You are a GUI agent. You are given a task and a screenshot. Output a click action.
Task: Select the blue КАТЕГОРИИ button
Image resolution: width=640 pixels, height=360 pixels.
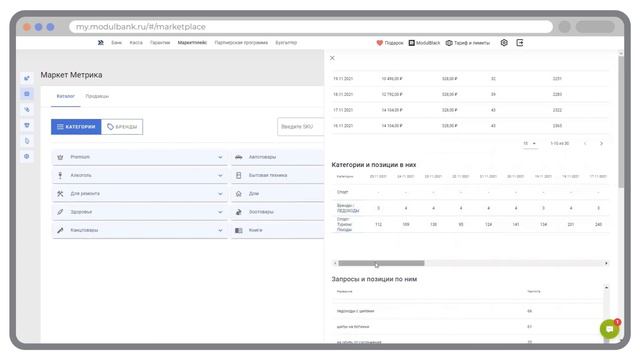tap(76, 127)
